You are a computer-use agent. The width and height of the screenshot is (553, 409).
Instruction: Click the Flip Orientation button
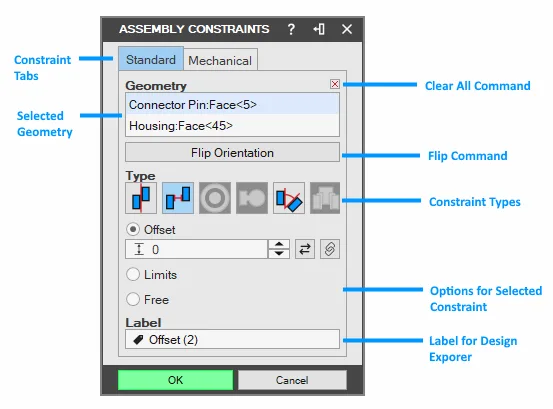(232, 152)
